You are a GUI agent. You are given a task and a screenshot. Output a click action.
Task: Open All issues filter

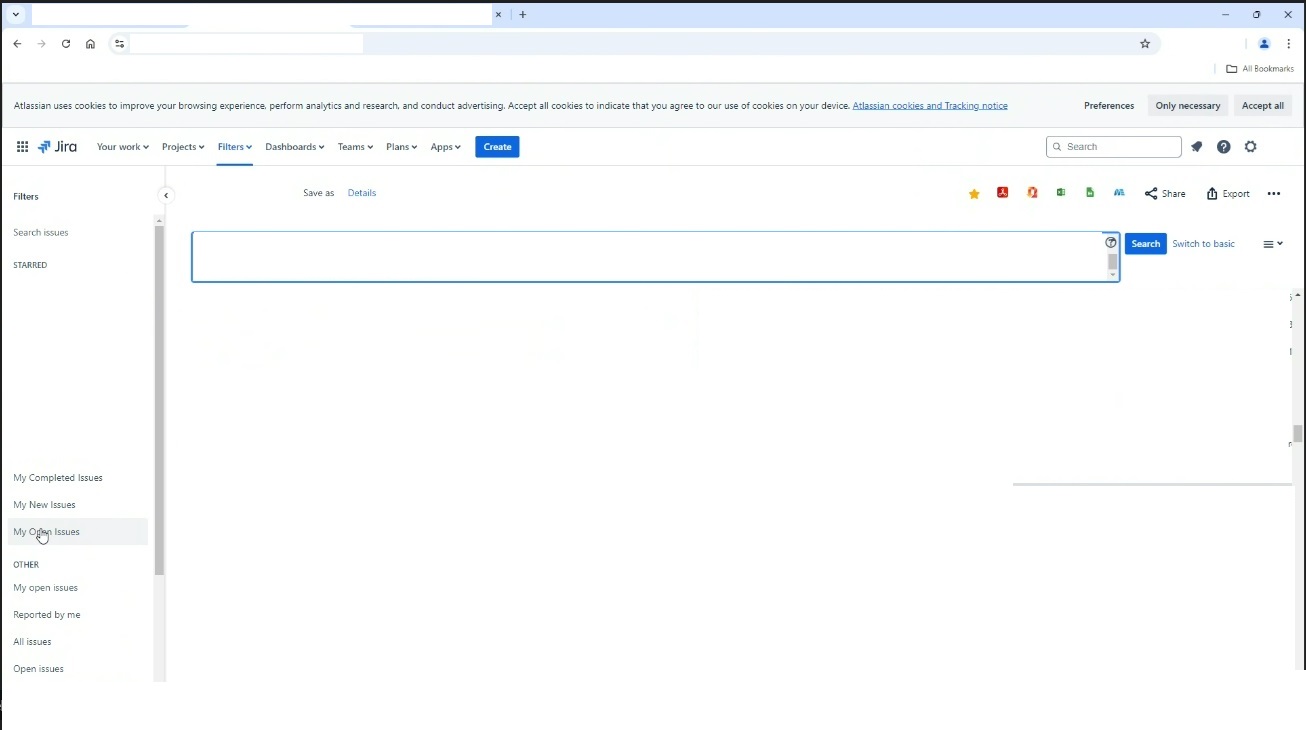pyautogui.click(x=32, y=642)
